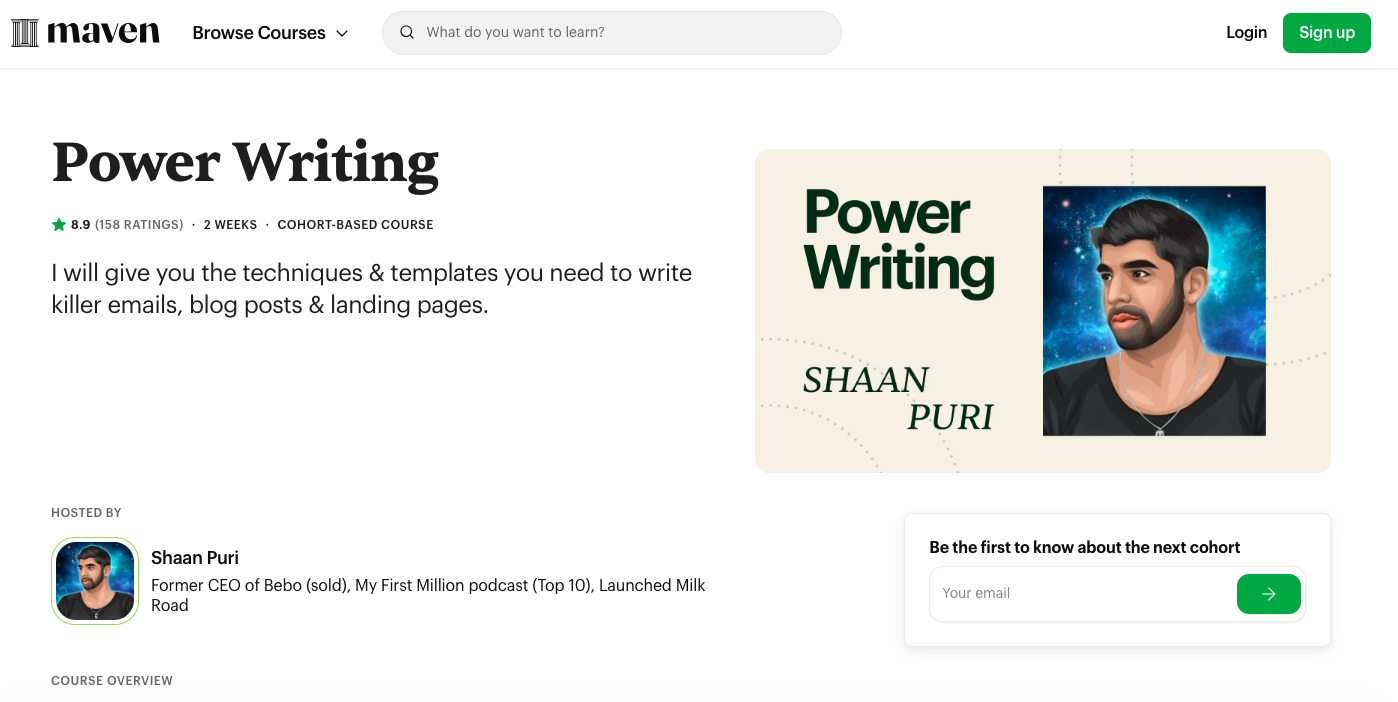This screenshot has height=702, width=1398.
Task: Click the Login link
Action: click(1246, 32)
